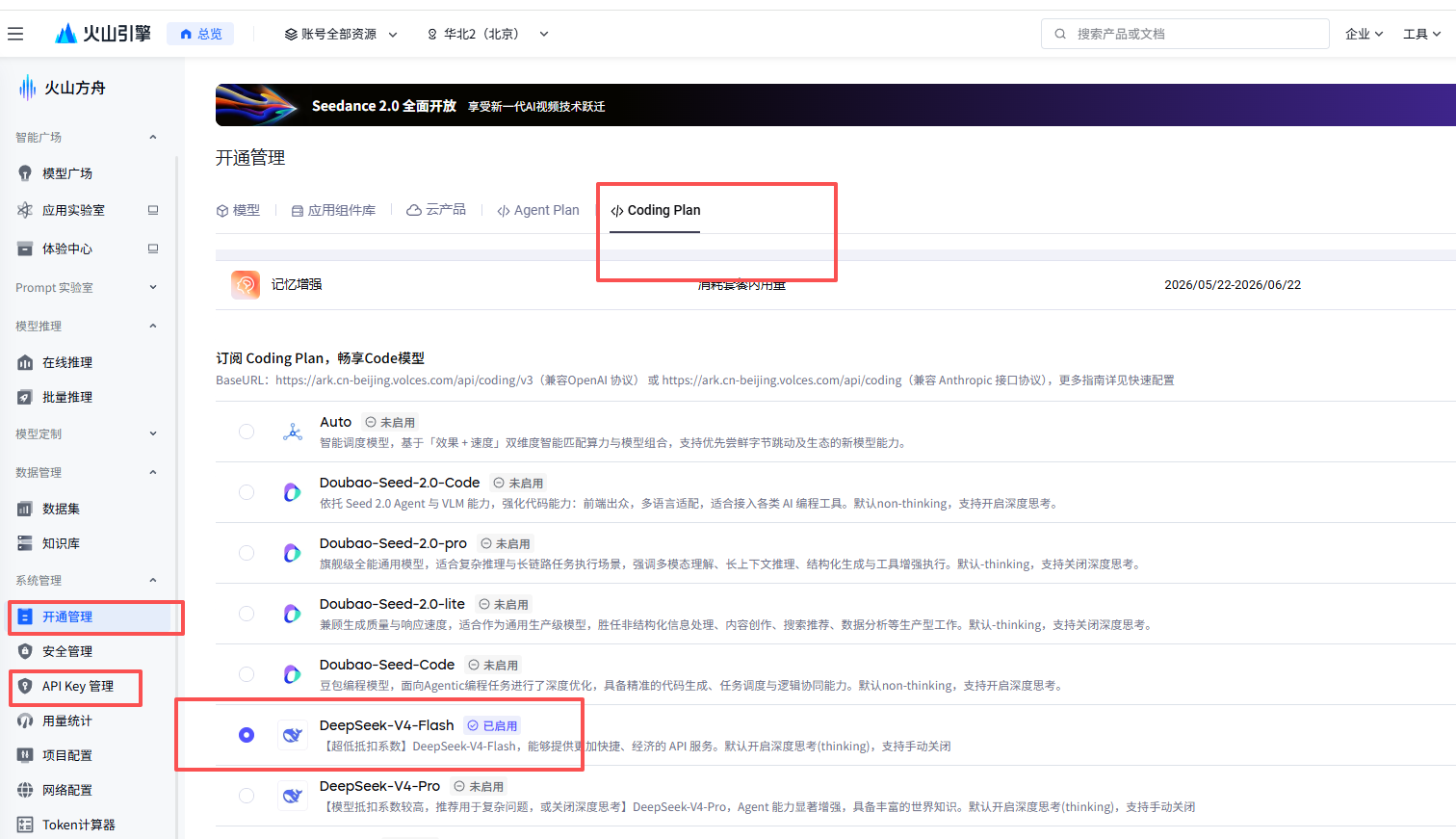Open 在线推理 via its icon

tap(25, 362)
